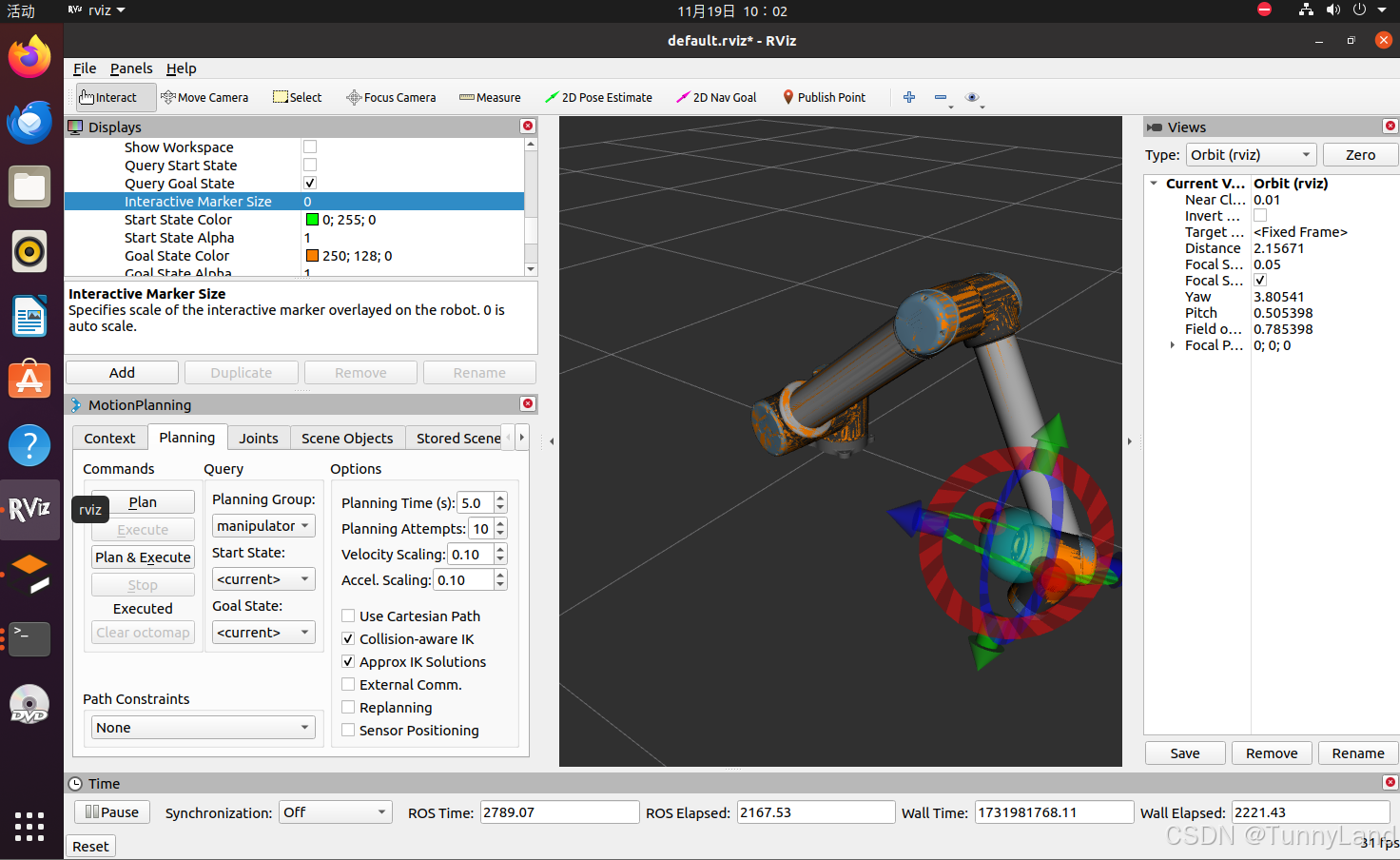Viewport: 1400px width, 860px height.
Task: Open the Path Constraints None dropdown
Action: tap(204, 728)
